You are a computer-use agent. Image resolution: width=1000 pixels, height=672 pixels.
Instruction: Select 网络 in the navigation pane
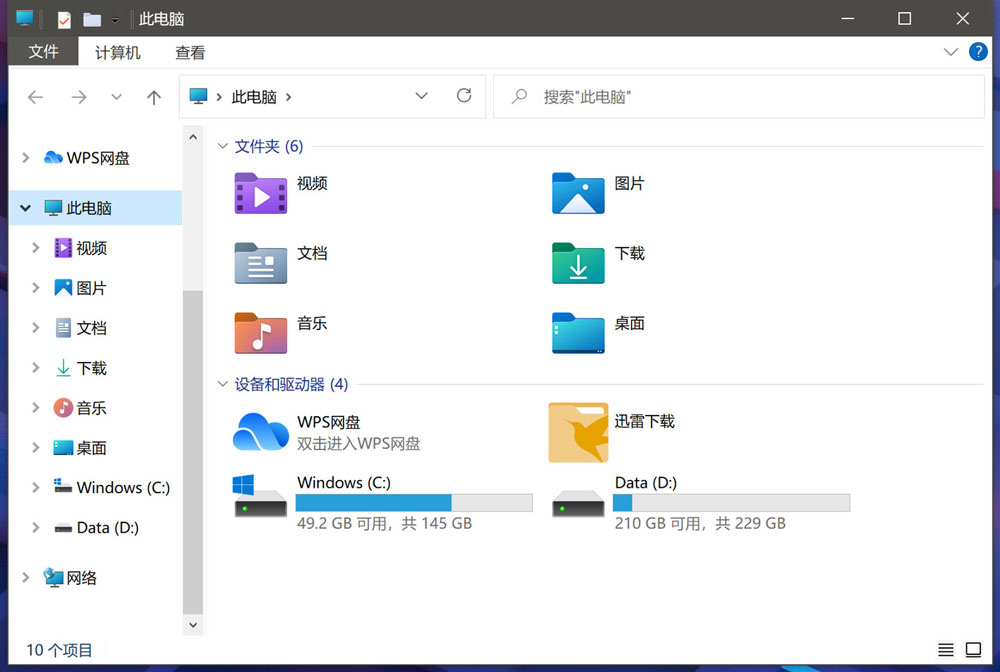84,578
